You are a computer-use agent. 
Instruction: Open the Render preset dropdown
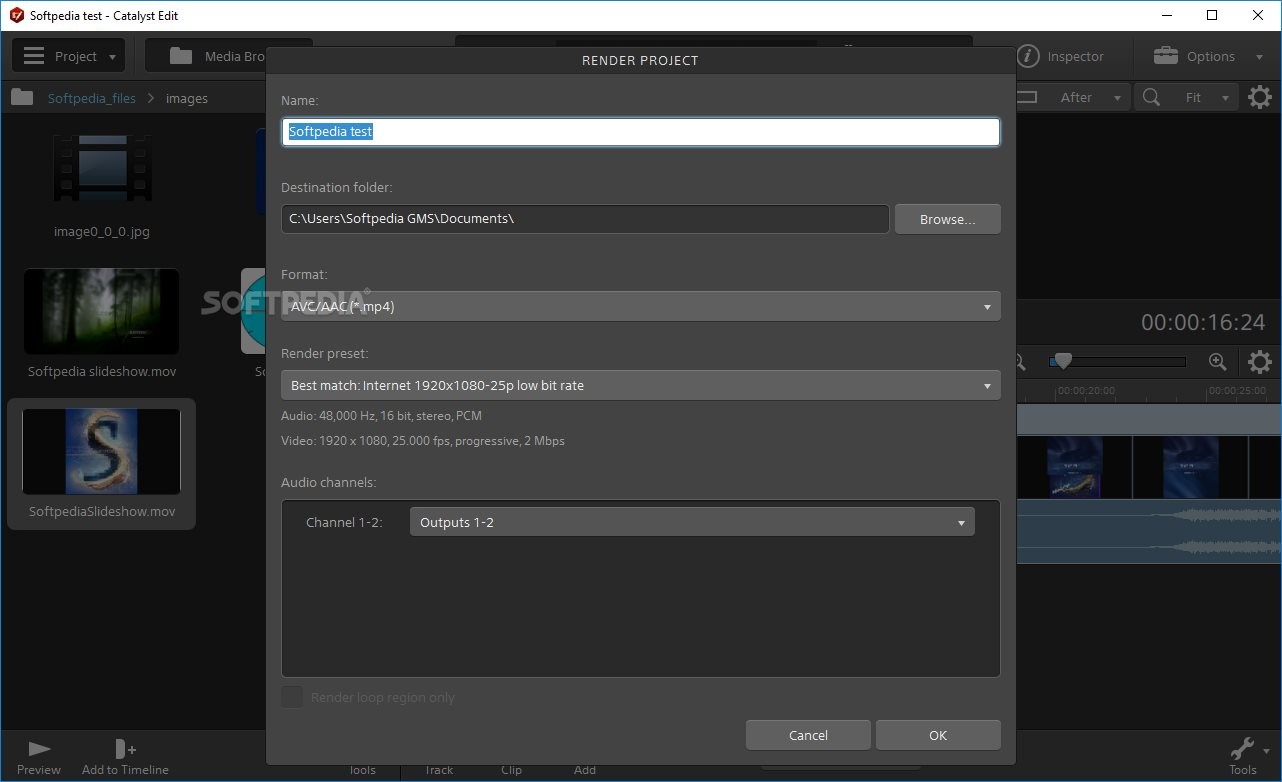point(641,385)
